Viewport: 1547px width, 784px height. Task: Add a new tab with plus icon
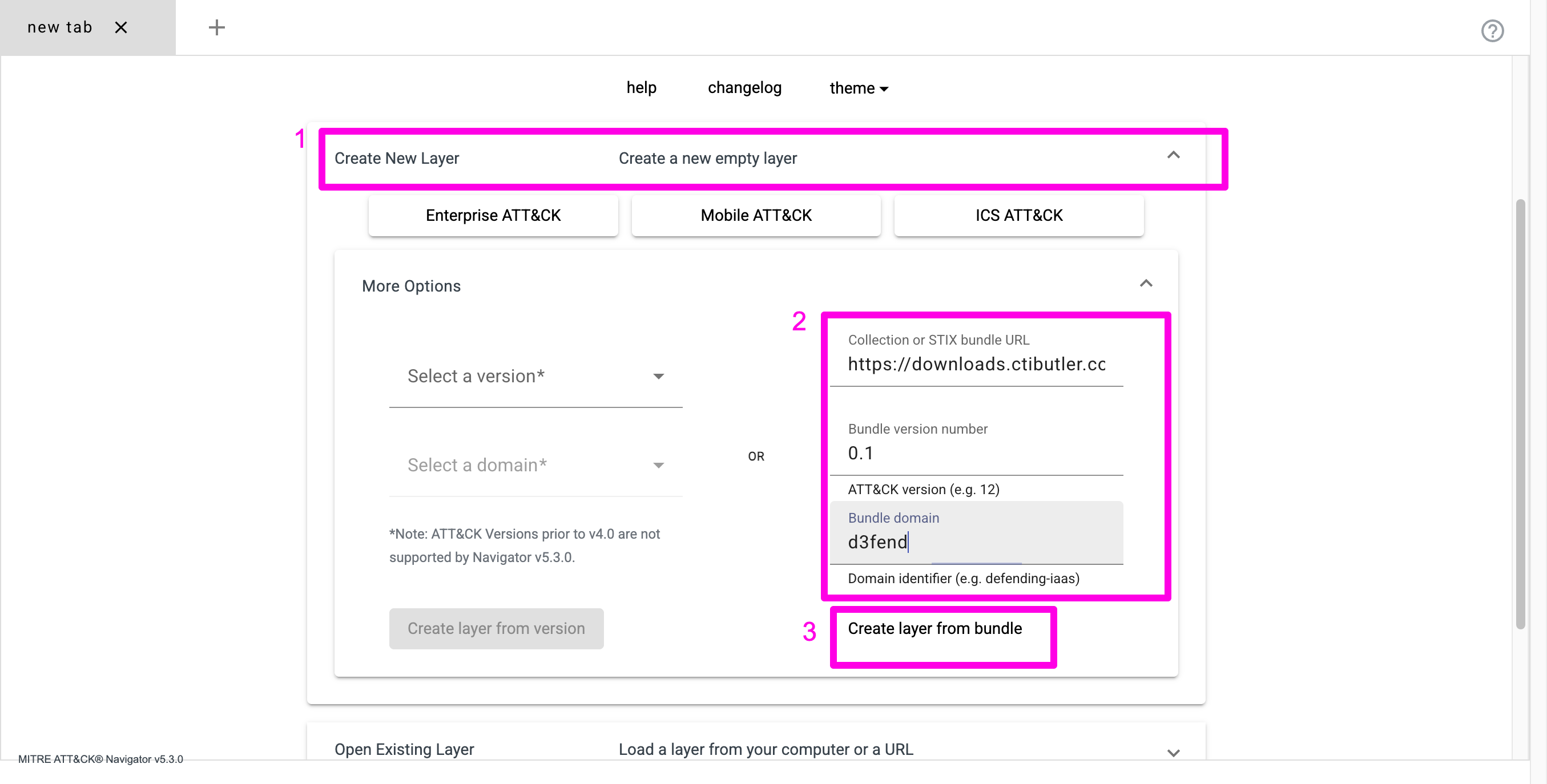(216, 27)
